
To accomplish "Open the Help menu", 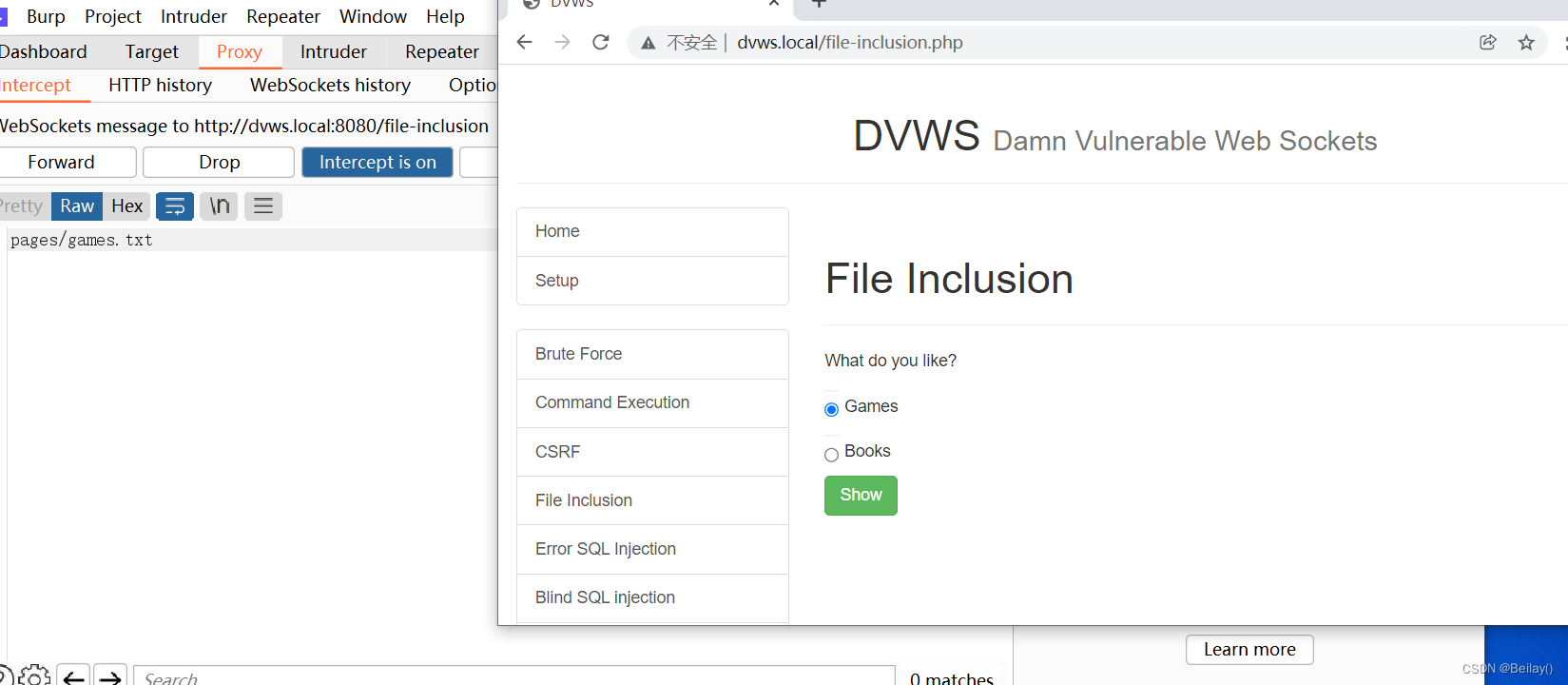I will click(445, 16).
